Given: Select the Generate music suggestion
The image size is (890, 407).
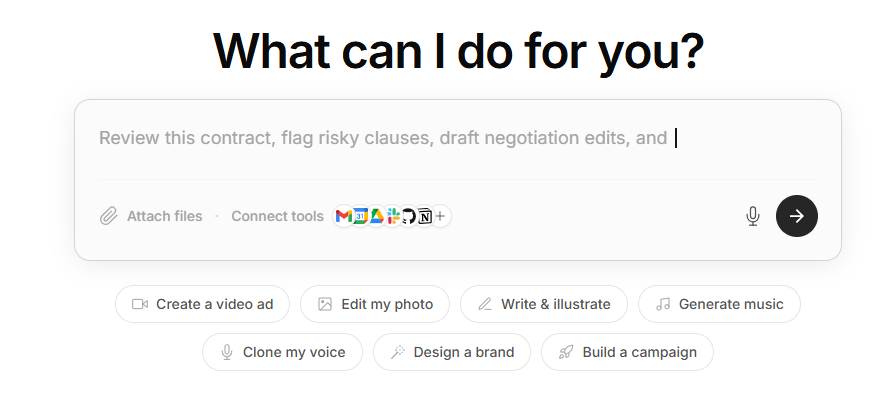Looking at the screenshot, I should pyautogui.click(x=719, y=304).
